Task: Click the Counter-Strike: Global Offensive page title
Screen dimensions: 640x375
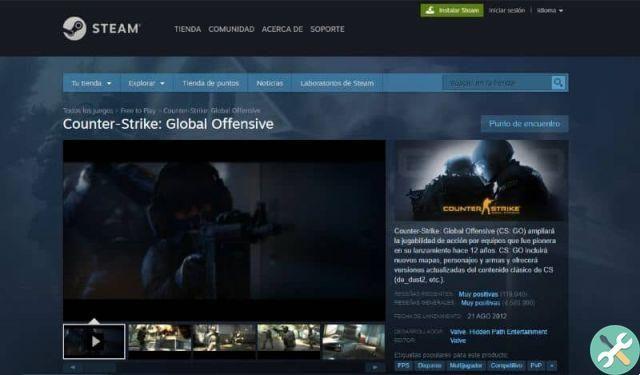Action: 168,124
